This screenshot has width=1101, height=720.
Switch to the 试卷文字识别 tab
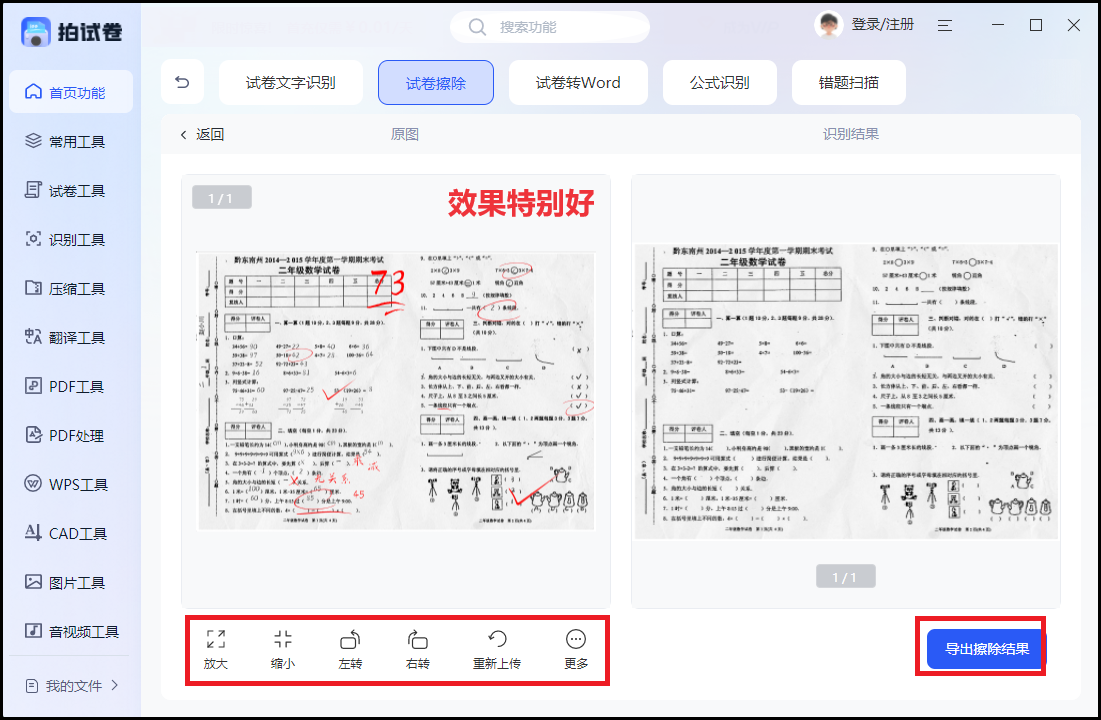tap(290, 82)
